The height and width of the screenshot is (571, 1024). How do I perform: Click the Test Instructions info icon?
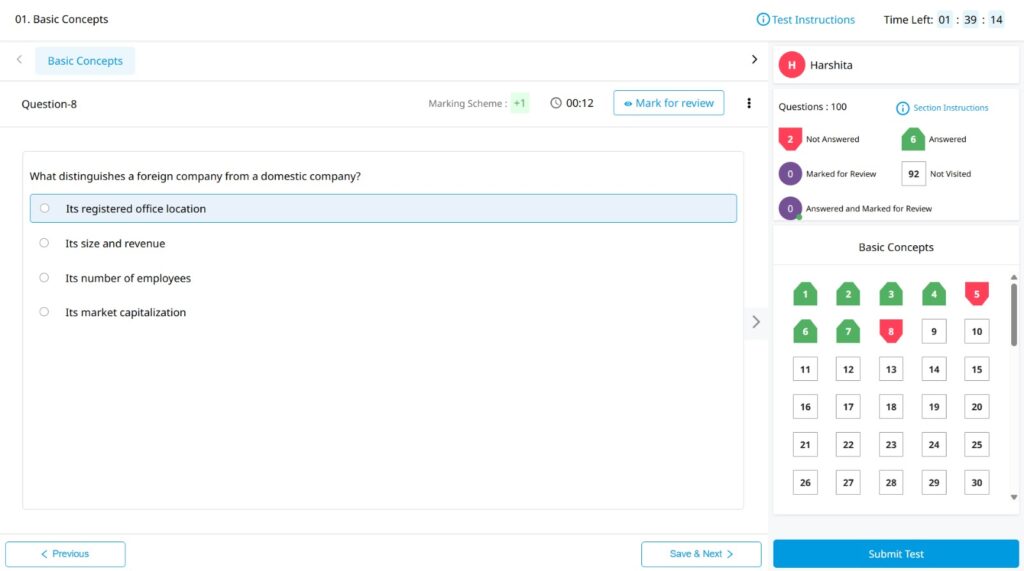[x=763, y=20]
